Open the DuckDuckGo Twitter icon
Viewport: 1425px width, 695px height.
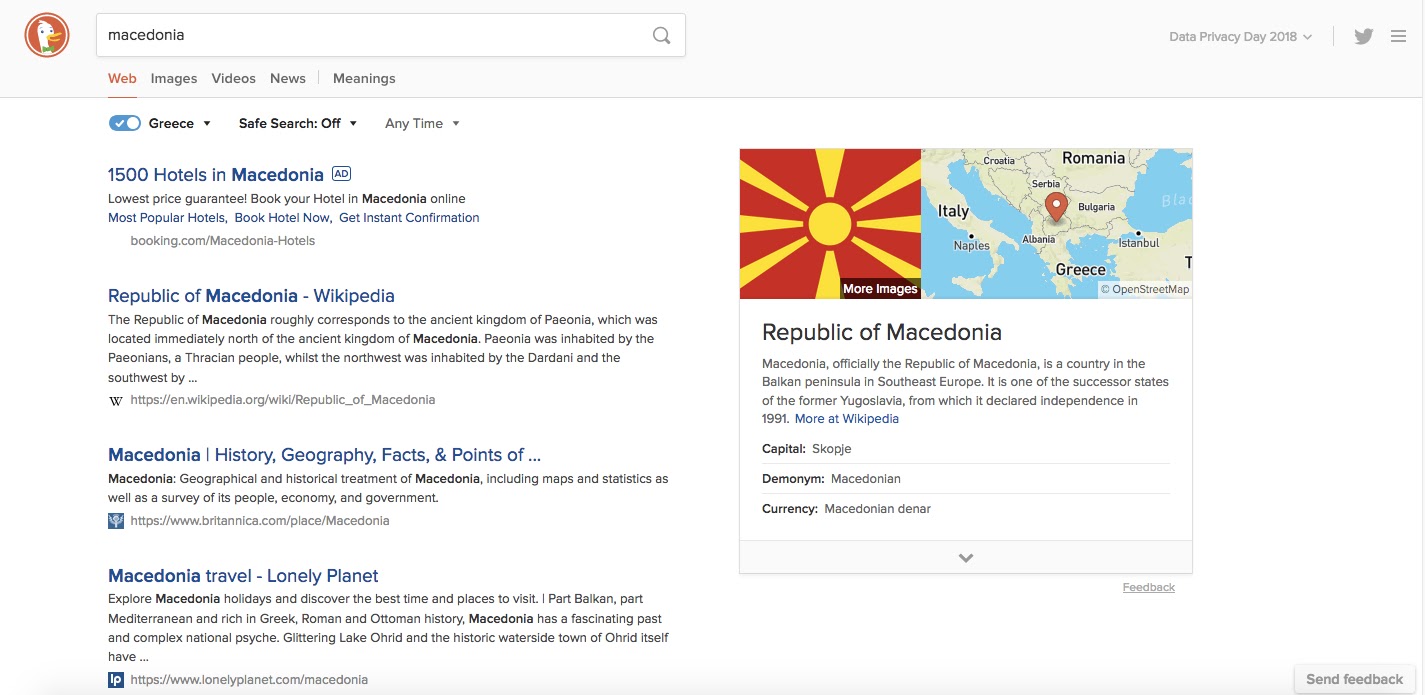click(x=1364, y=36)
